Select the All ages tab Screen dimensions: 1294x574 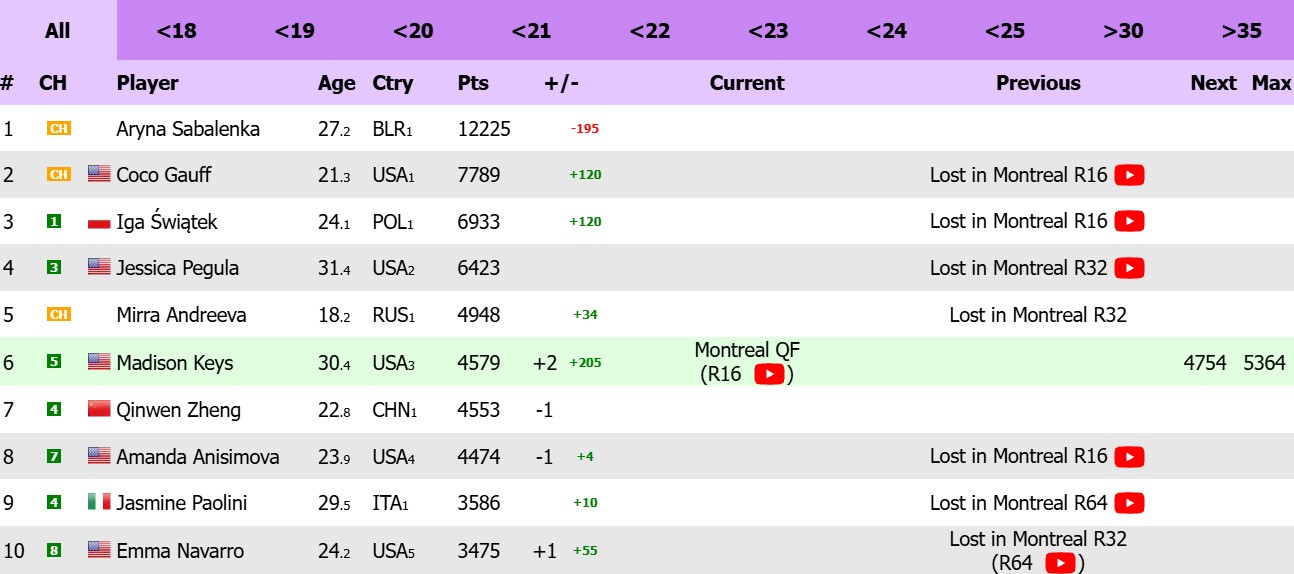(58, 31)
